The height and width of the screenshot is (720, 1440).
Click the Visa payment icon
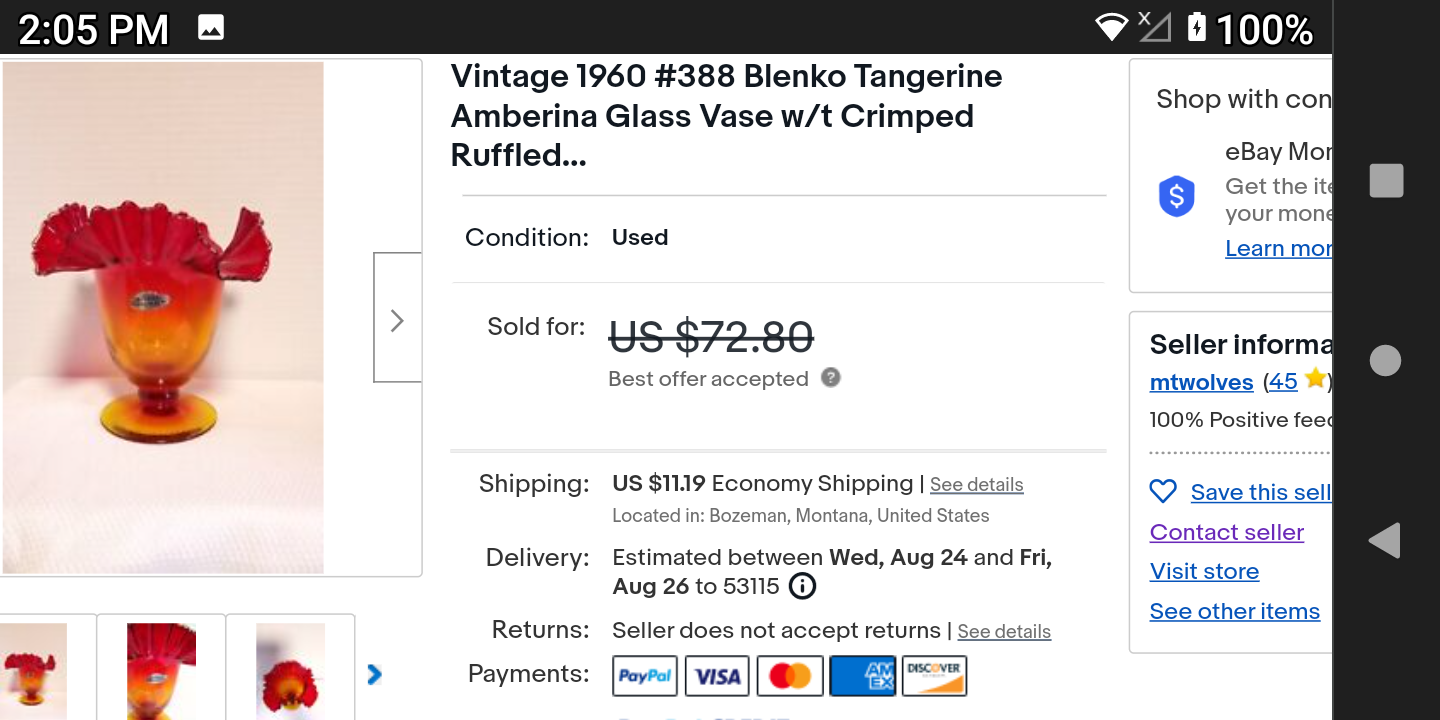pyautogui.click(x=717, y=676)
